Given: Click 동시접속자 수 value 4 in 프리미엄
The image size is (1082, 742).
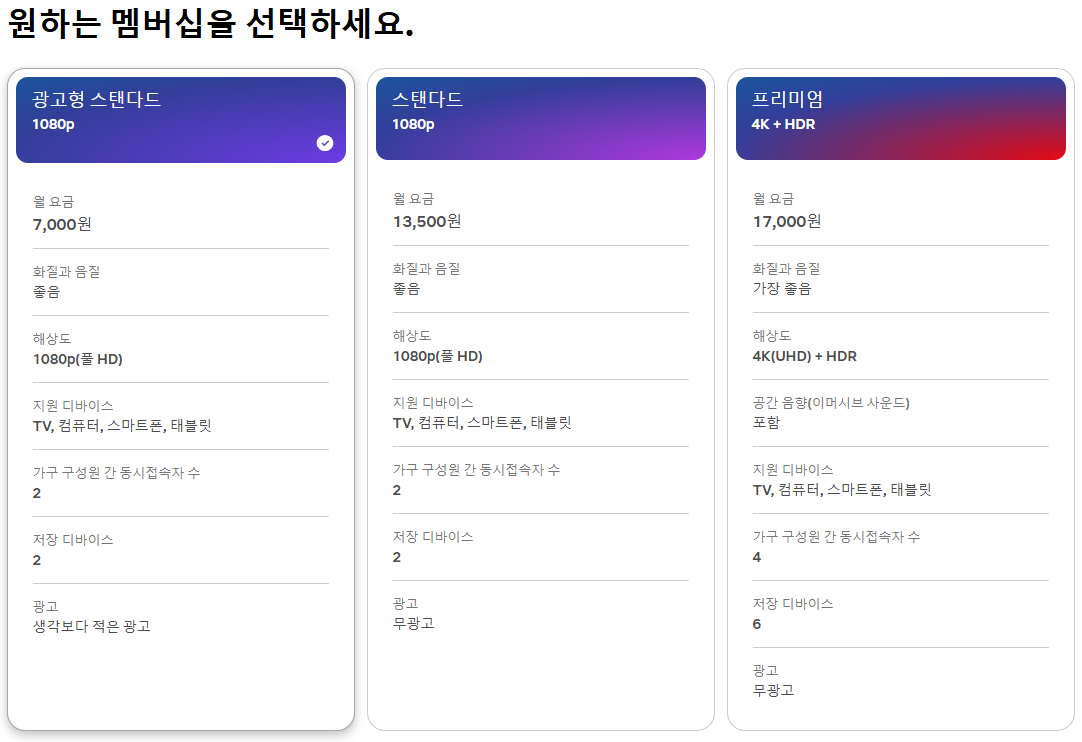Looking at the screenshot, I should click(x=757, y=557).
